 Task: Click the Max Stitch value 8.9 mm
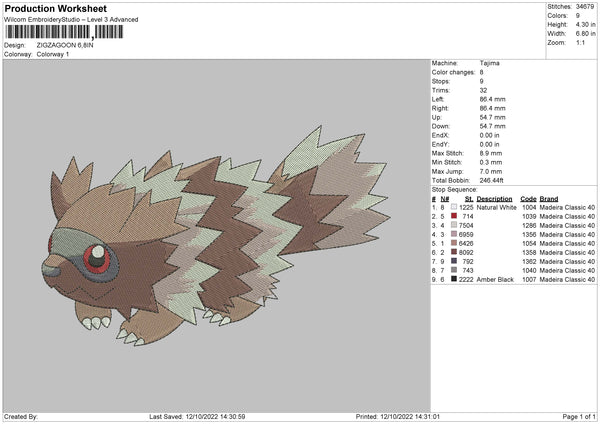tap(491, 153)
